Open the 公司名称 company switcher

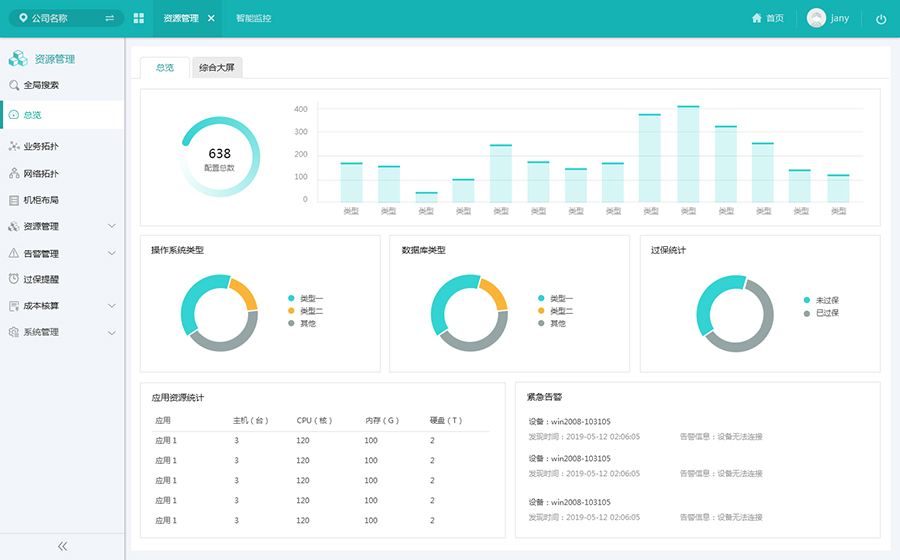(x=67, y=18)
